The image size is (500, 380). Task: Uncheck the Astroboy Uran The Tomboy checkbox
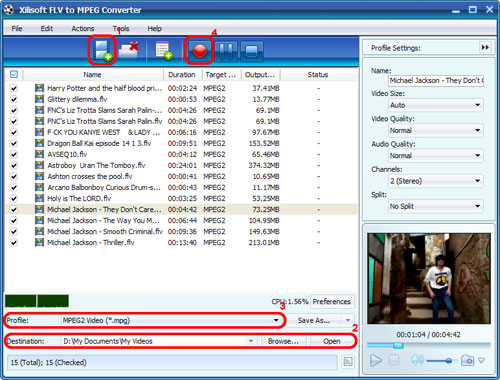(14, 165)
